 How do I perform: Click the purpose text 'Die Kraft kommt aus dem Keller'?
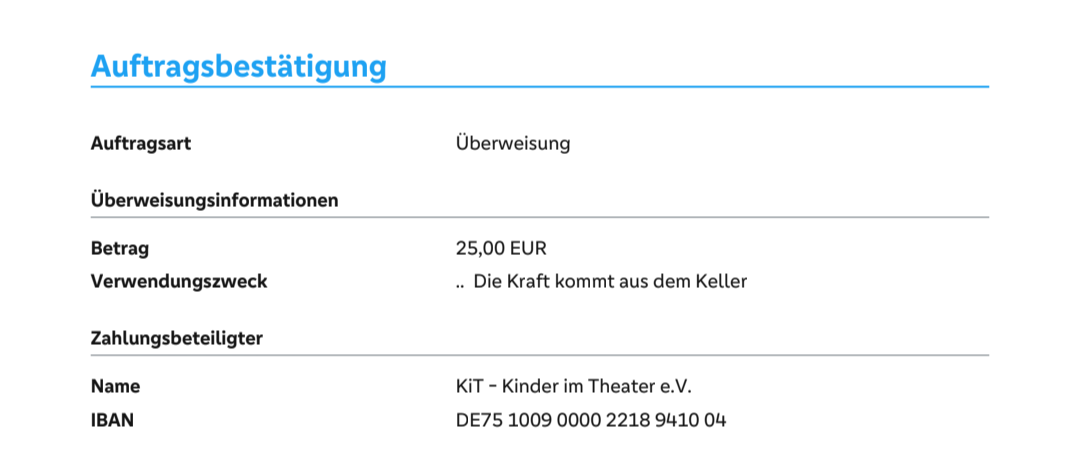[610, 281]
